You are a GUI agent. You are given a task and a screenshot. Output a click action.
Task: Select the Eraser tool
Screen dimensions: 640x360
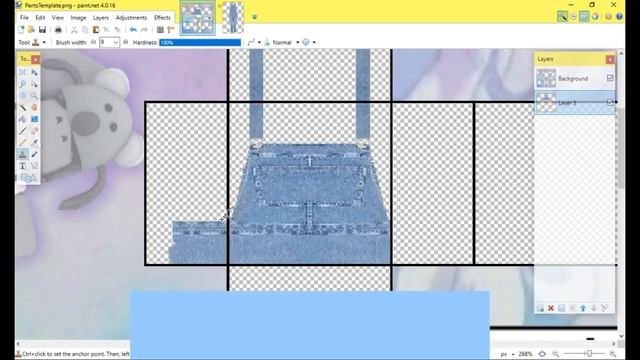(34, 131)
